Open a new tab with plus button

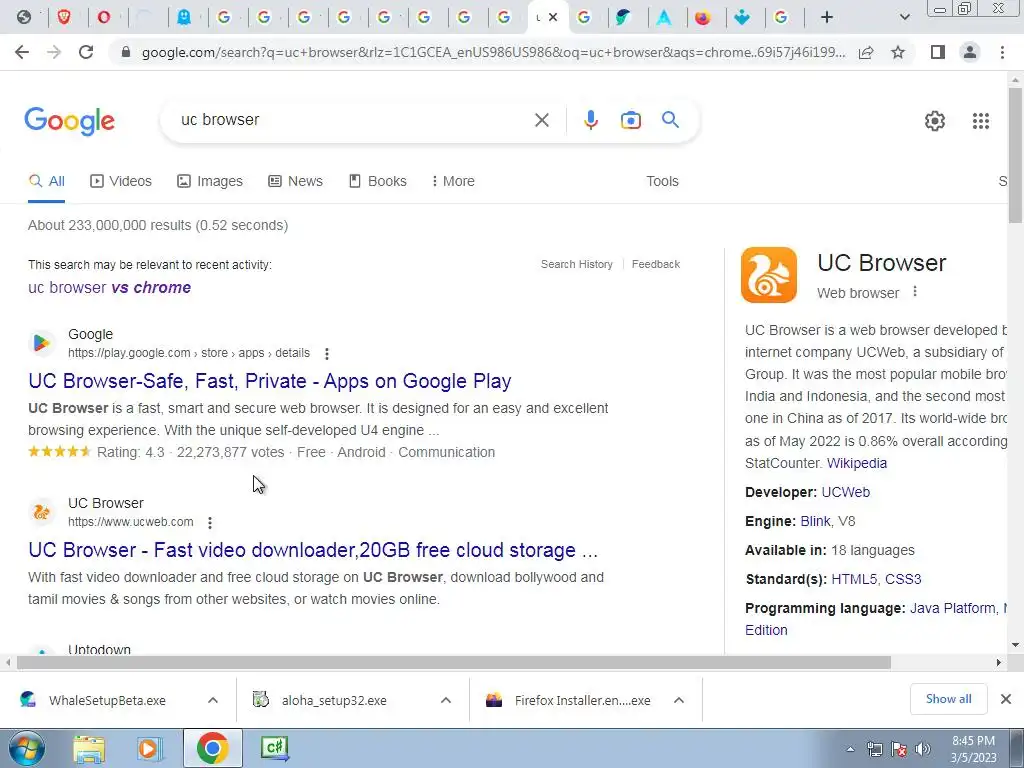coord(827,18)
